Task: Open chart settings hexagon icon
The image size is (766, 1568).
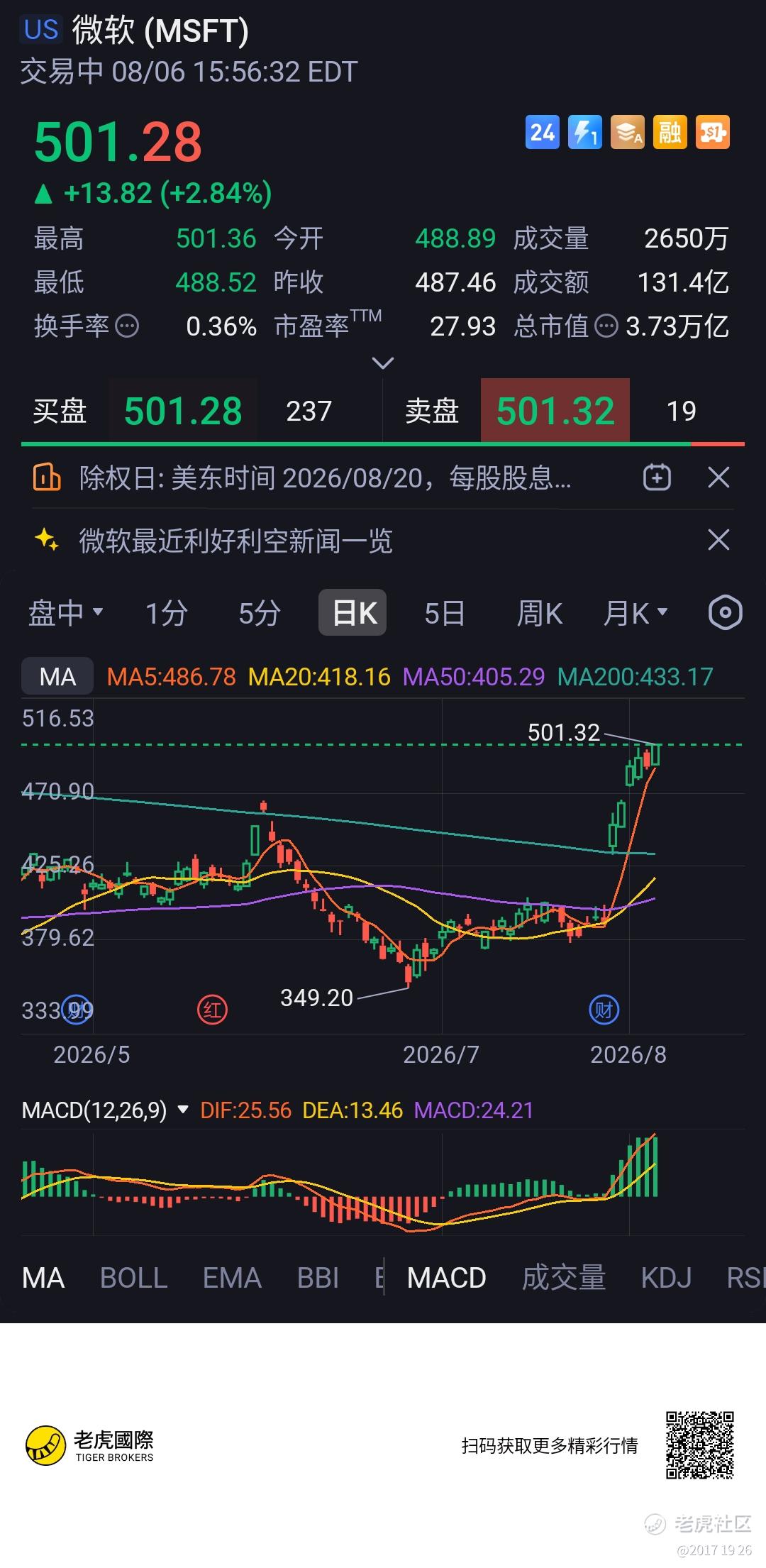Action: (x=726, y=612)
